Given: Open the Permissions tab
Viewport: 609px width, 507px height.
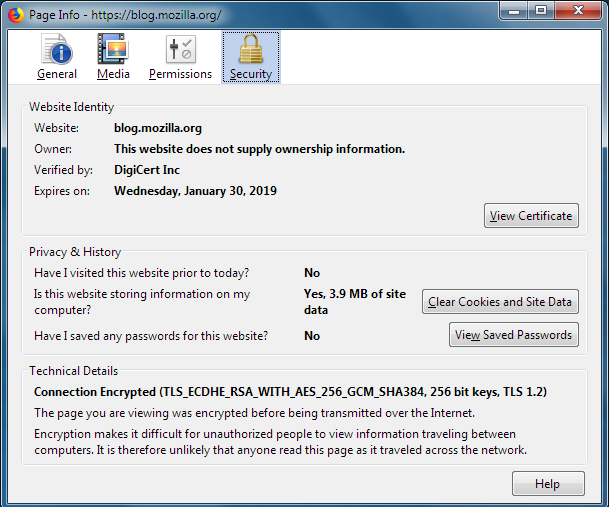Looking at the screenshot, I should pos(180,57).
